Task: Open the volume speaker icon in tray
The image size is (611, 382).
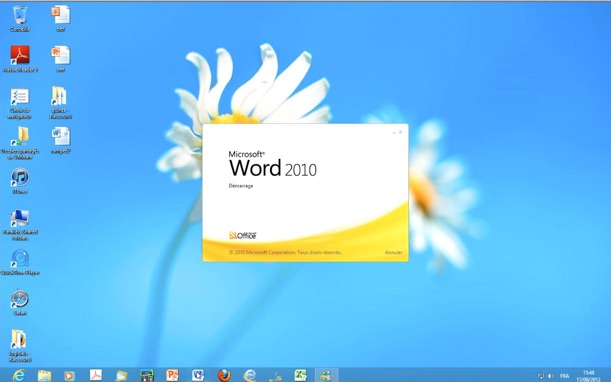Action: [551, 376]
